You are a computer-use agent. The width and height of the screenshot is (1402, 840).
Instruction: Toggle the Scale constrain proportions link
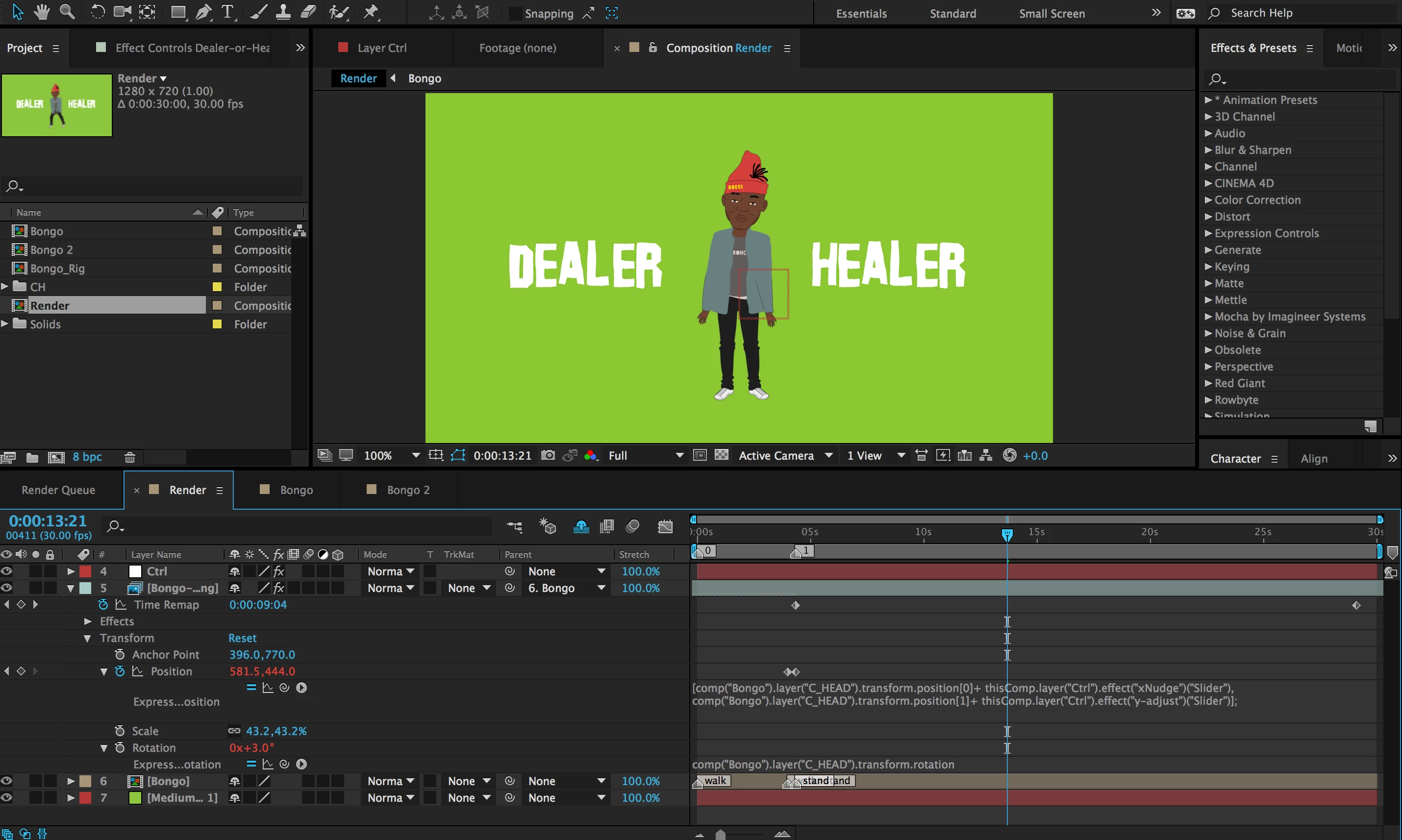234,731
